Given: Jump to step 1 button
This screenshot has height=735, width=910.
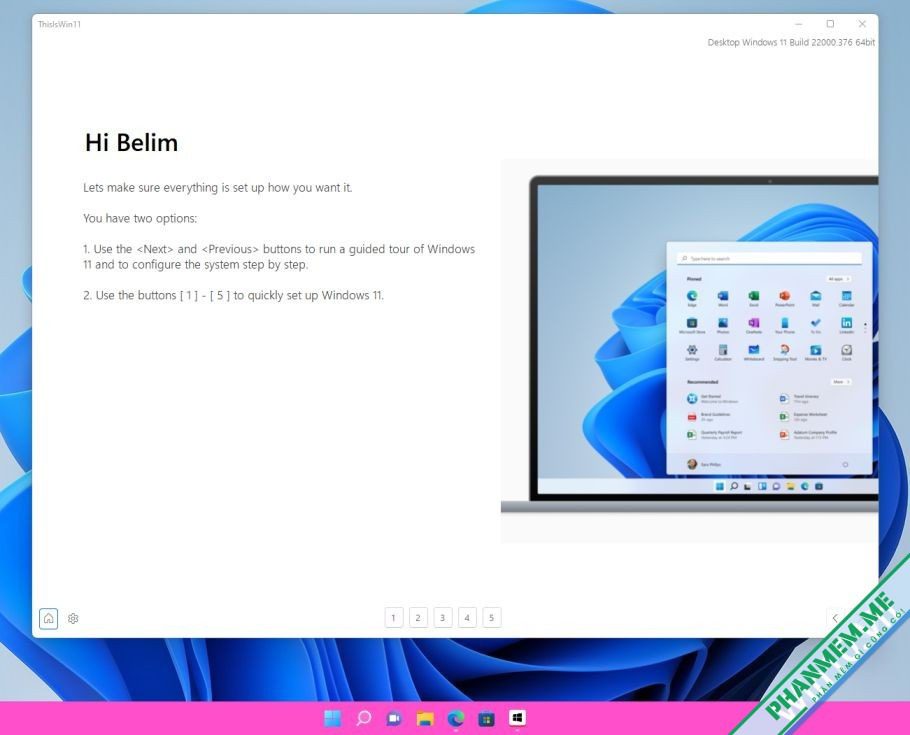Looking at the screenshot, I should pos(393,618).
